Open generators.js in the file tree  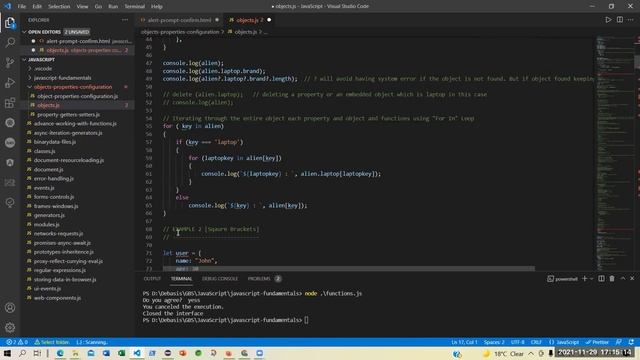click(x=49, y=215)
